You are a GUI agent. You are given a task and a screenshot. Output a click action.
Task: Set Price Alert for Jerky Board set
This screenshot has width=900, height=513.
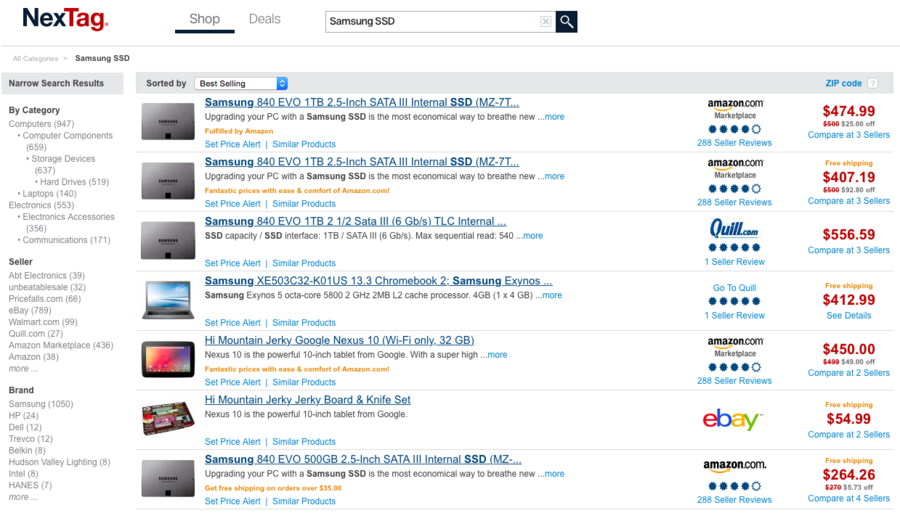[x=232, y=442]
